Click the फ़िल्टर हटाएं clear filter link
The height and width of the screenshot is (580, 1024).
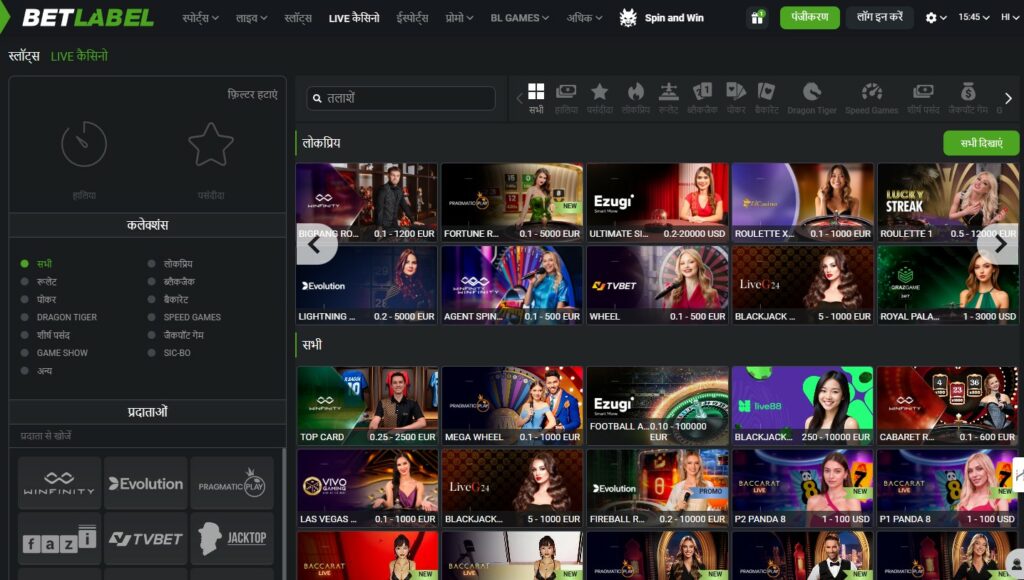(252, 95)
